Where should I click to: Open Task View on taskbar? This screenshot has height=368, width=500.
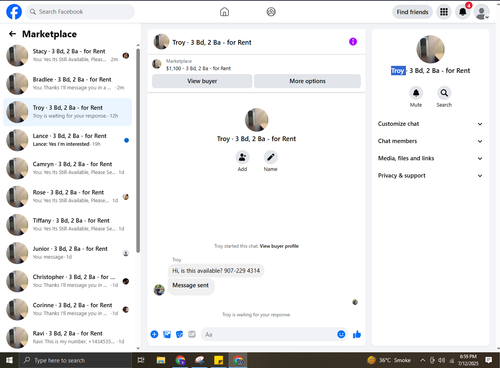click(141, 360)
